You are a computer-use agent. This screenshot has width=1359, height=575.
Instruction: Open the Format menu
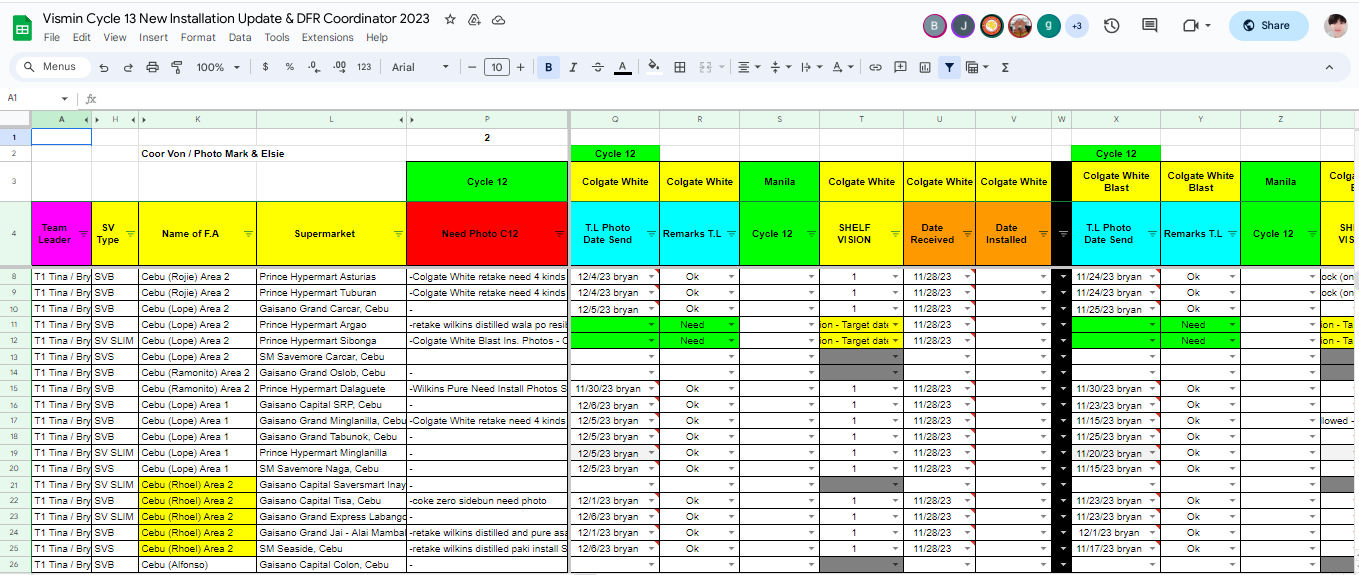click(x=198, y=38)
